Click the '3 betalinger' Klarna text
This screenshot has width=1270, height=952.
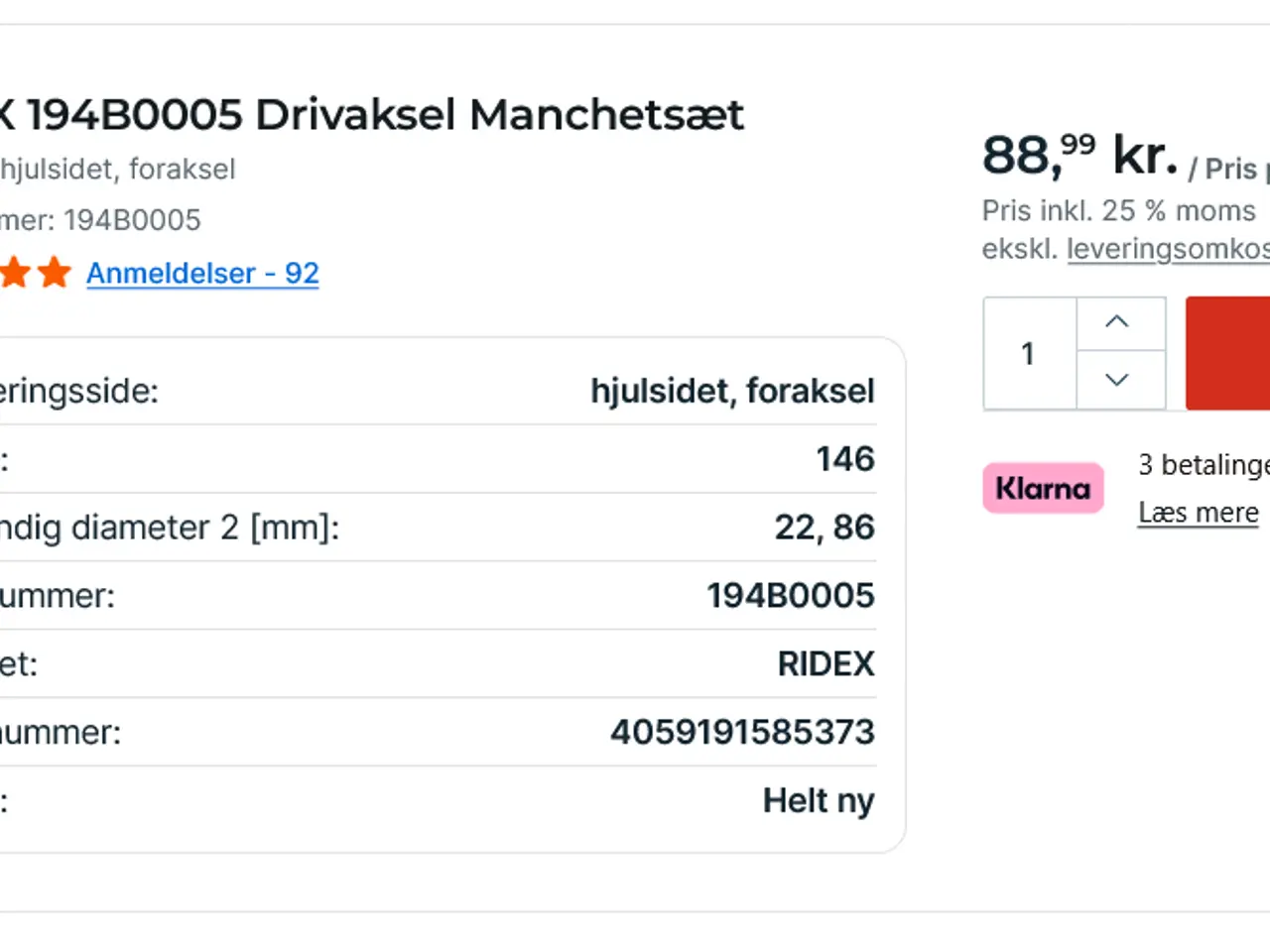click(1204, 464)
